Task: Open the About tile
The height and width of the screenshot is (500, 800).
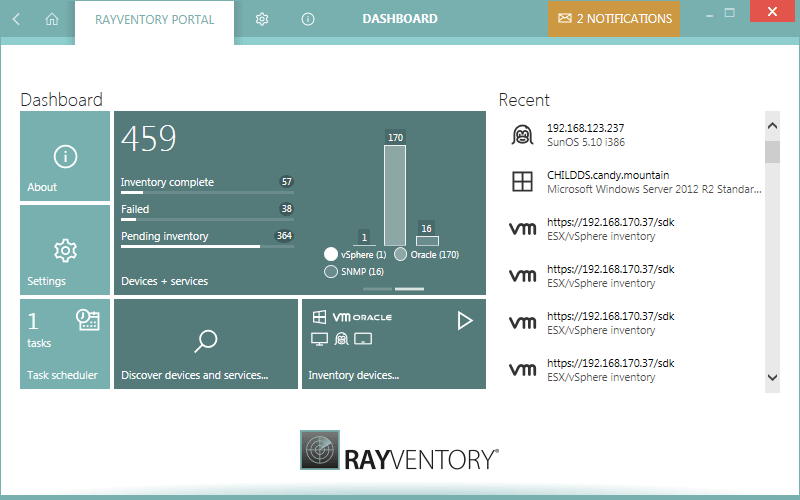Action: coord(65,156)
